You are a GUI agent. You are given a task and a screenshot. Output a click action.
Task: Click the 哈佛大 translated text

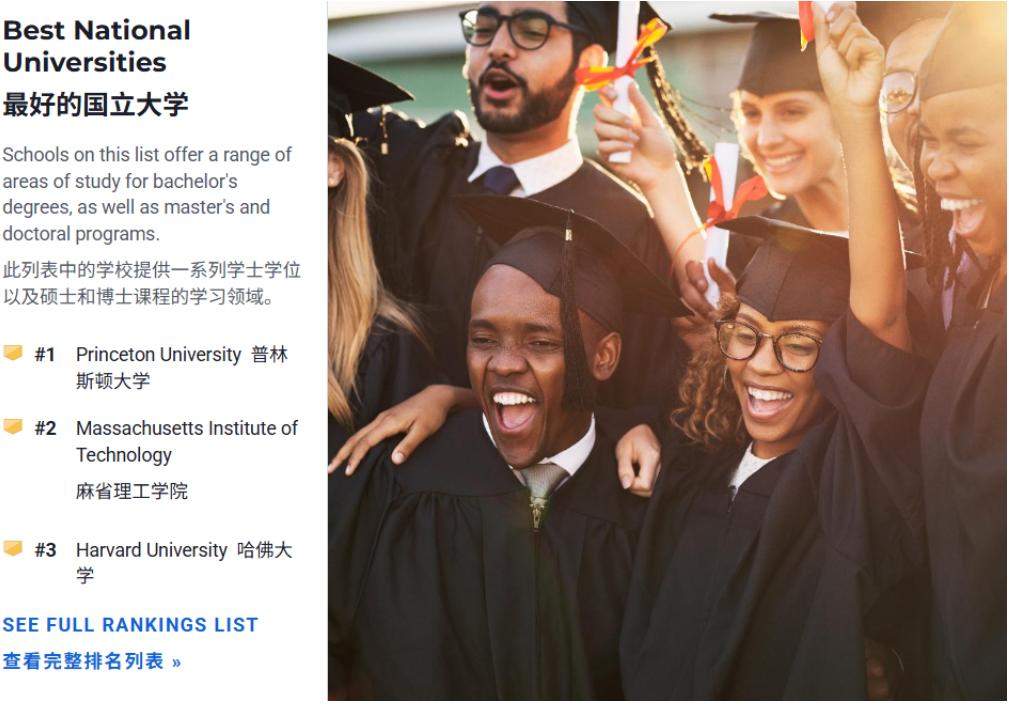[x=264, y=550]
